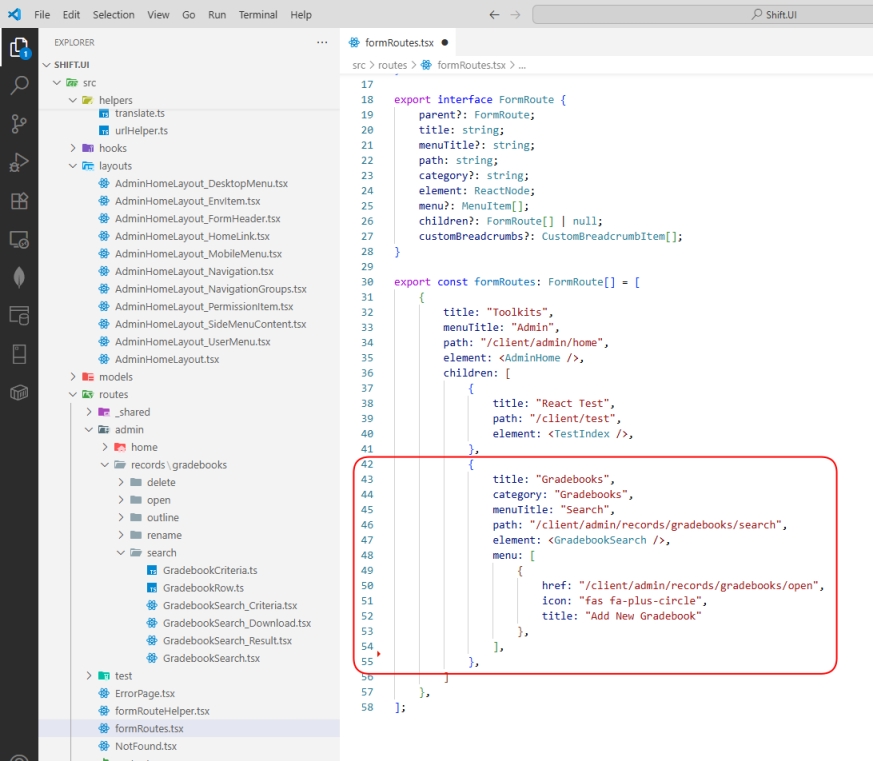Open Explorer views and more actions menu

click(x=322, y=42)
